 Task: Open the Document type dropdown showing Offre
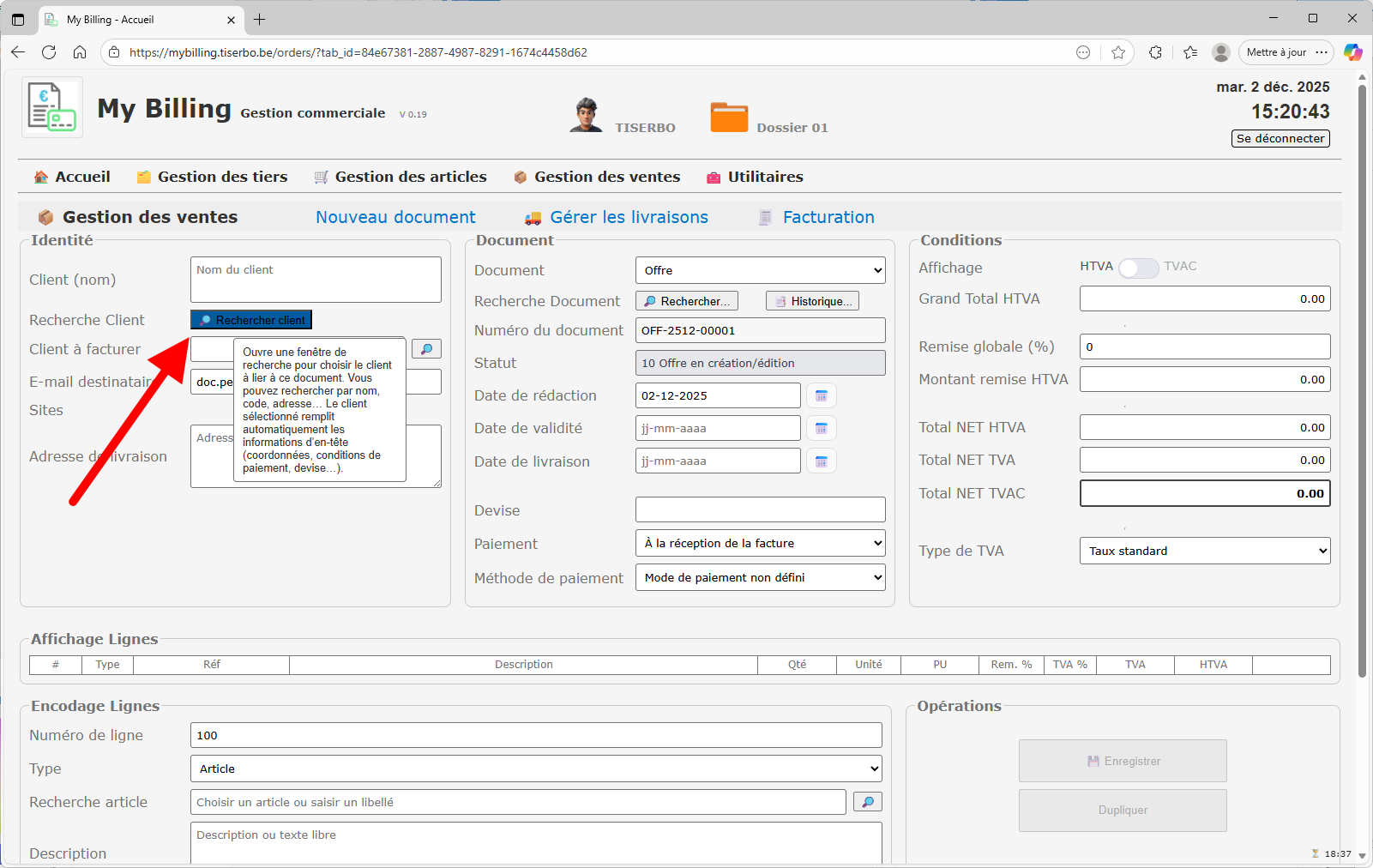click(760, 270)
